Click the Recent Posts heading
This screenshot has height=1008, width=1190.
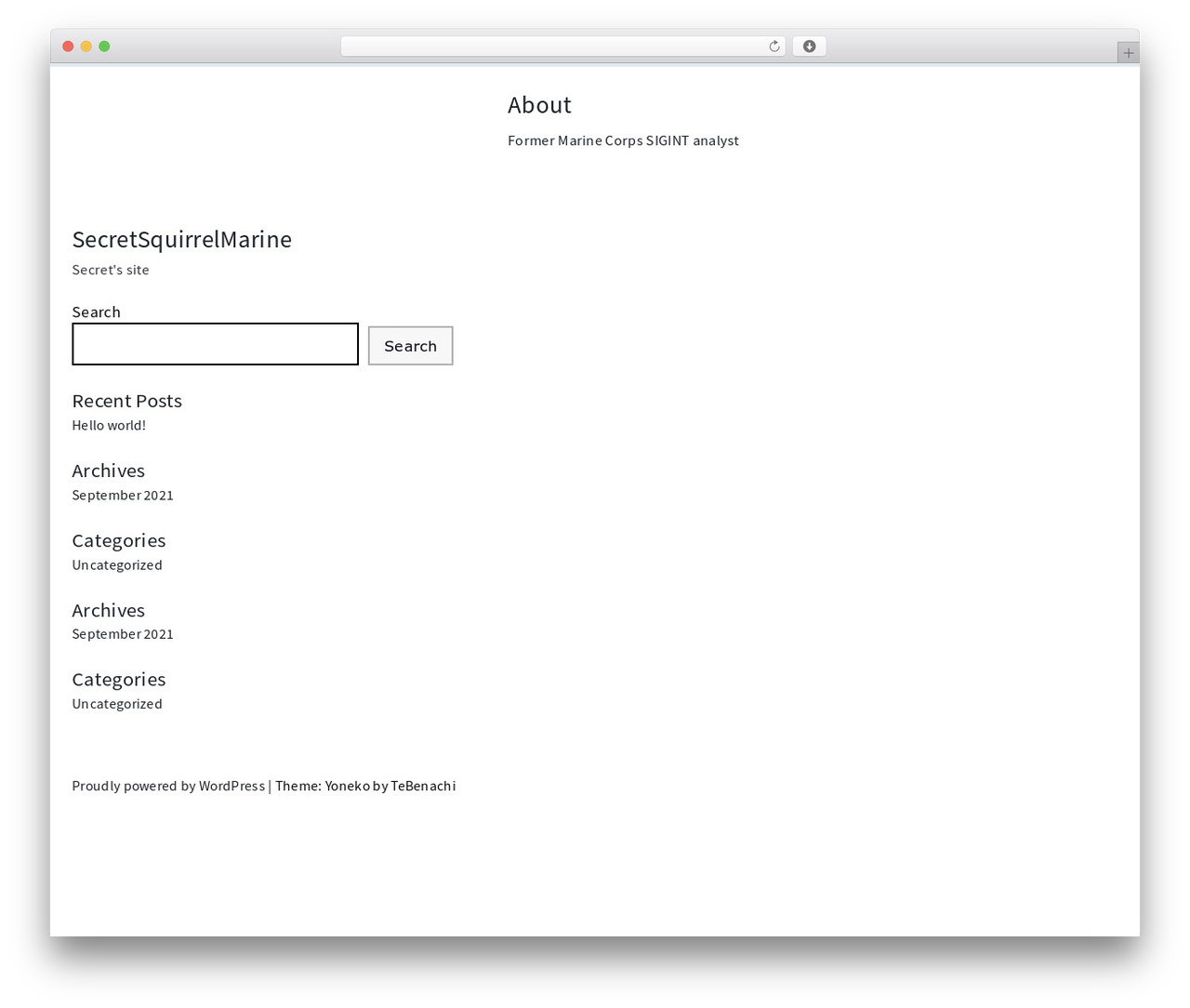pyautogui.click(x=127, y=401)
